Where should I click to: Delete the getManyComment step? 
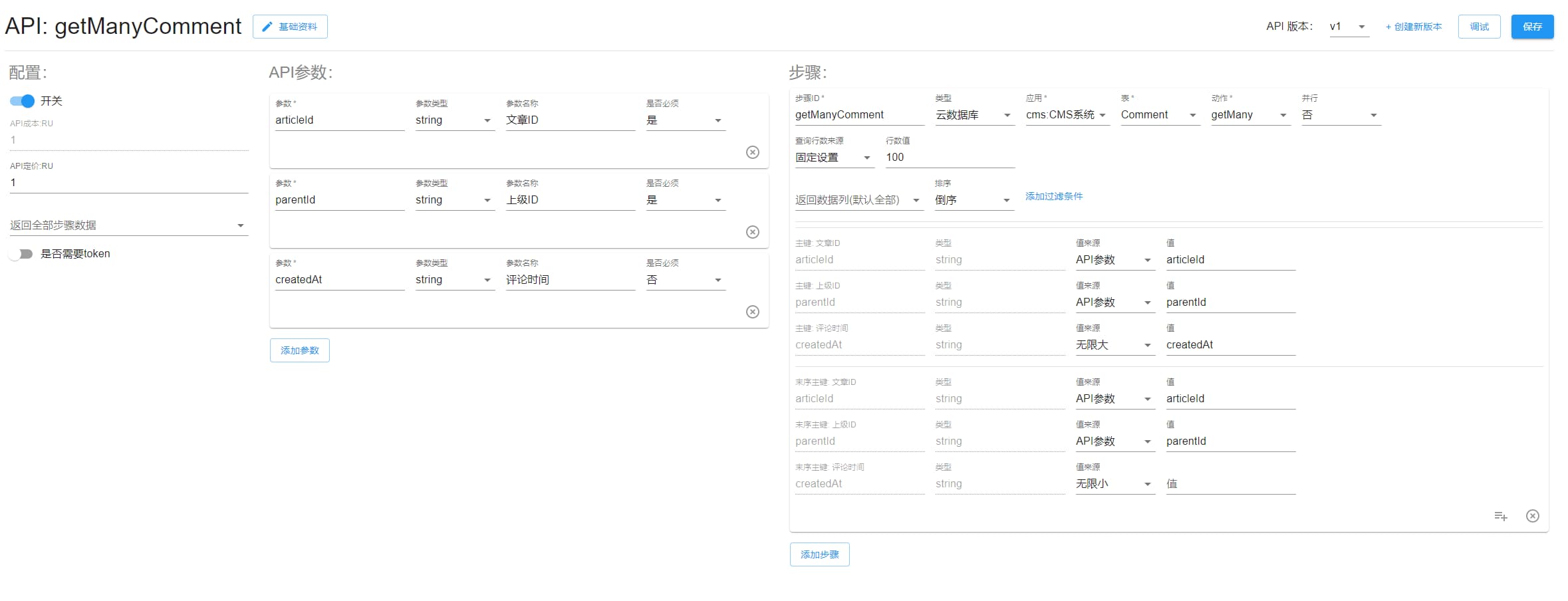coord(1532,516)
